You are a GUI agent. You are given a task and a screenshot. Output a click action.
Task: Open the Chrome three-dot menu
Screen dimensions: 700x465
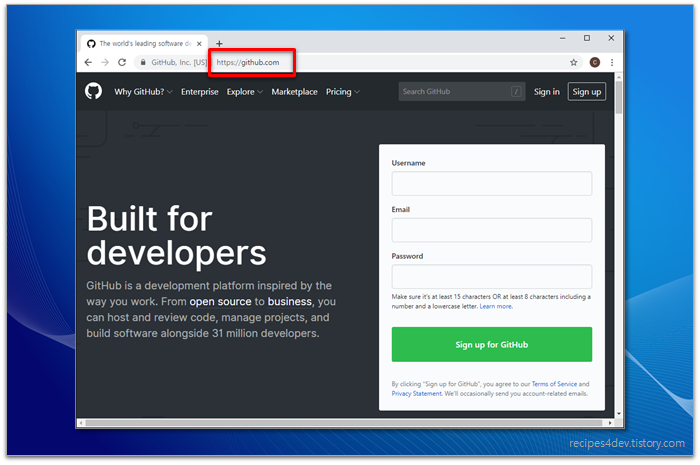[612, 62]
